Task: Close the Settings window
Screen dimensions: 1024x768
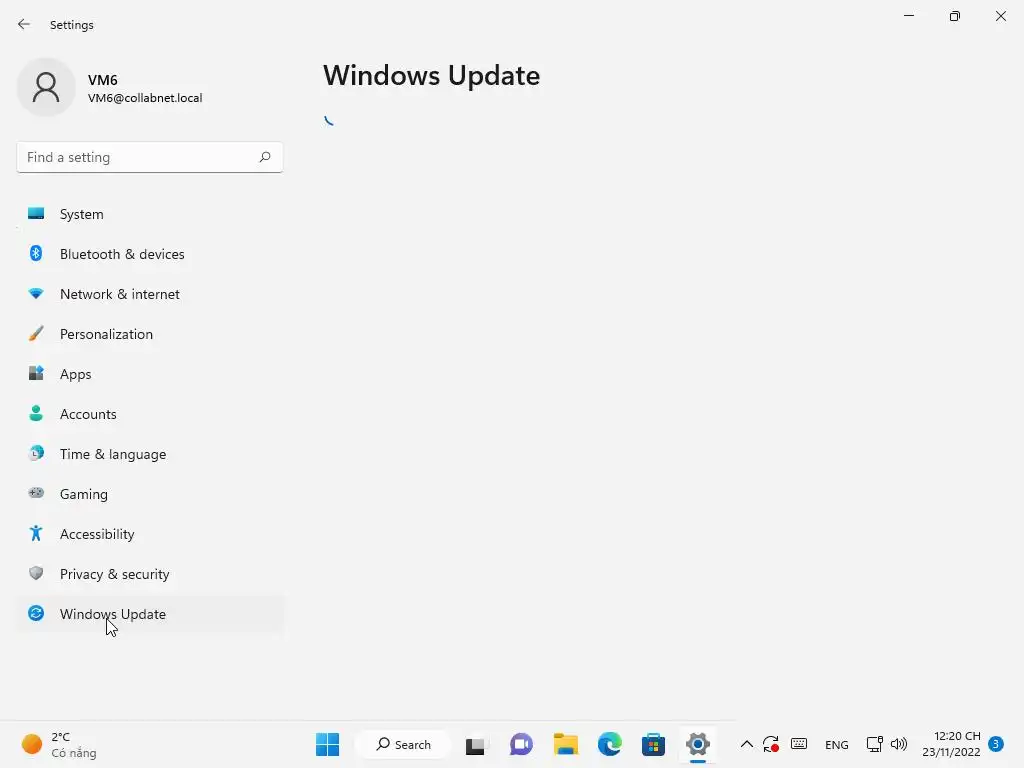Action: pyautogui.click(x=1001, y=16)
